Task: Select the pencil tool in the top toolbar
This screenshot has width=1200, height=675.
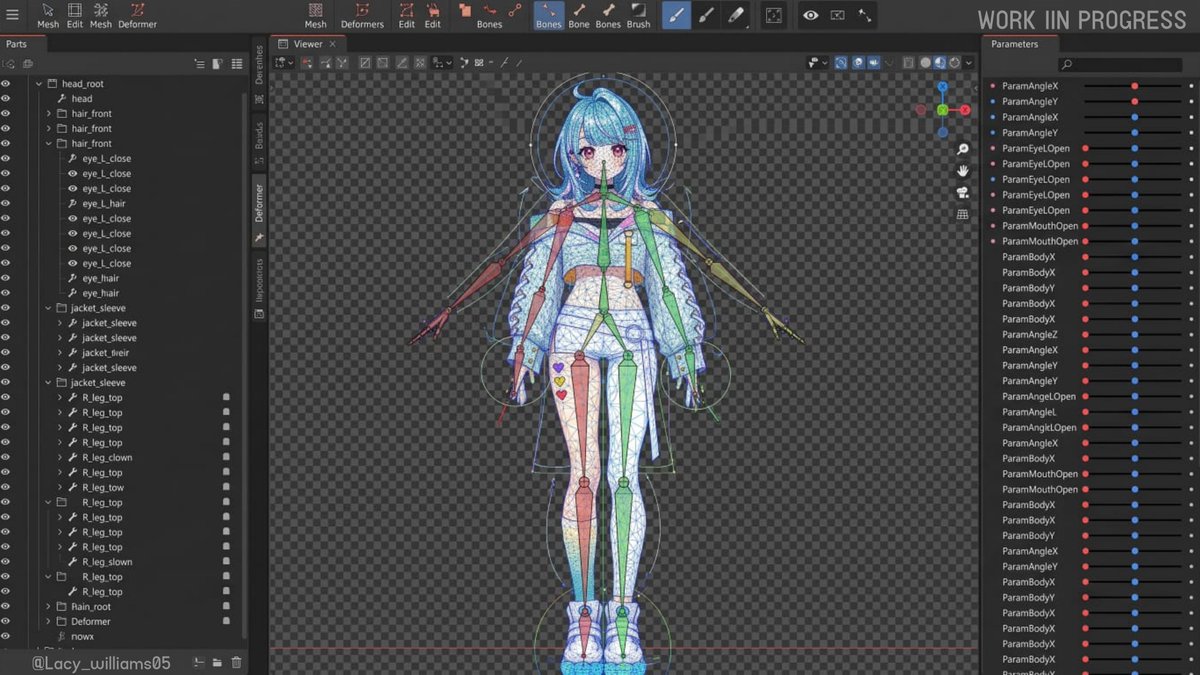Action: coord(736,15)
